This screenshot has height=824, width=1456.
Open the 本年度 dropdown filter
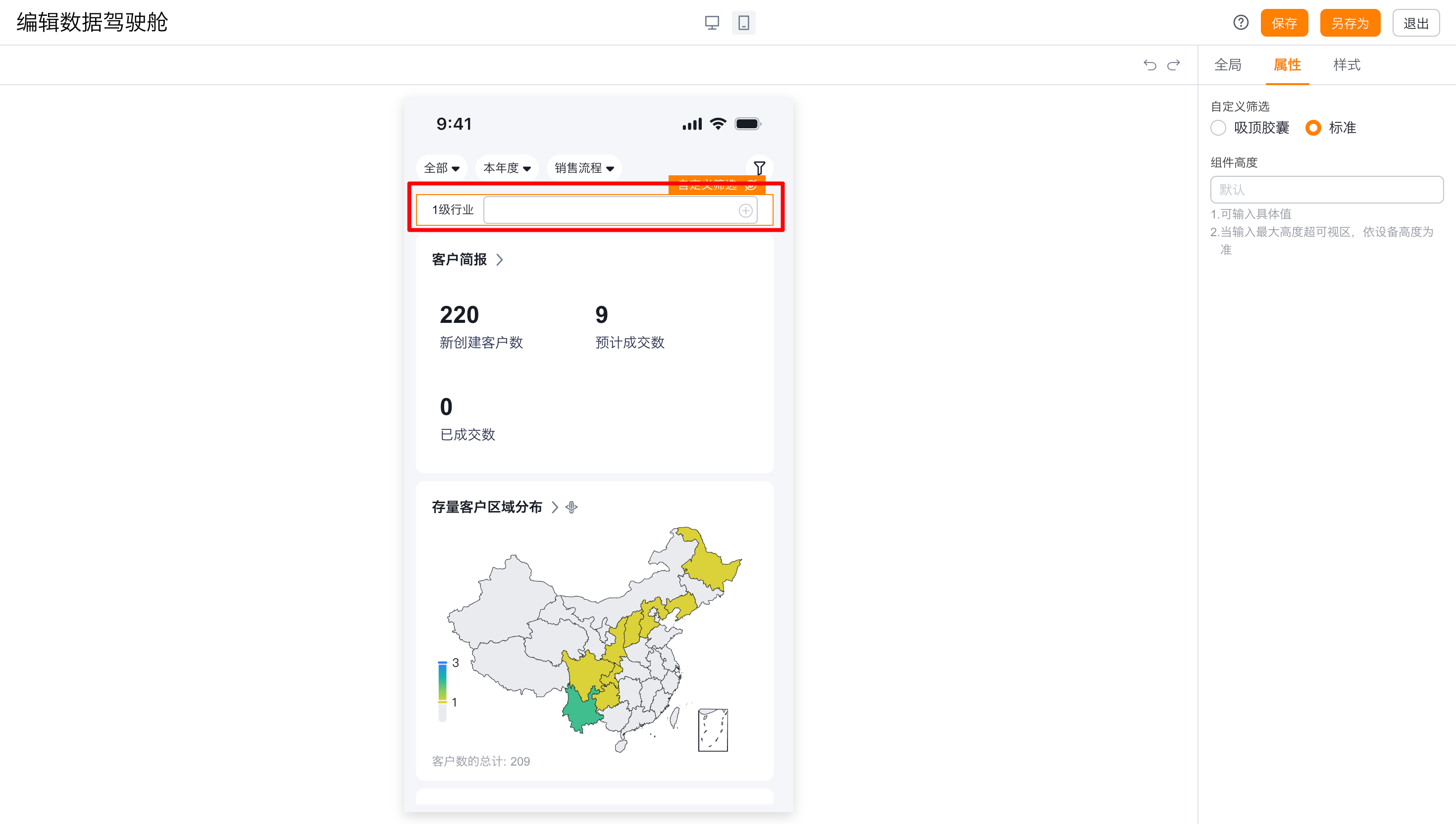pyautogui.click(x=507, y=168)
